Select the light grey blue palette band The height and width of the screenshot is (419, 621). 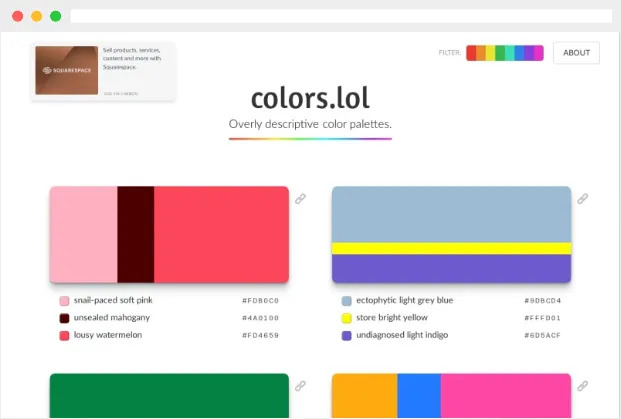tap(451, 214)
